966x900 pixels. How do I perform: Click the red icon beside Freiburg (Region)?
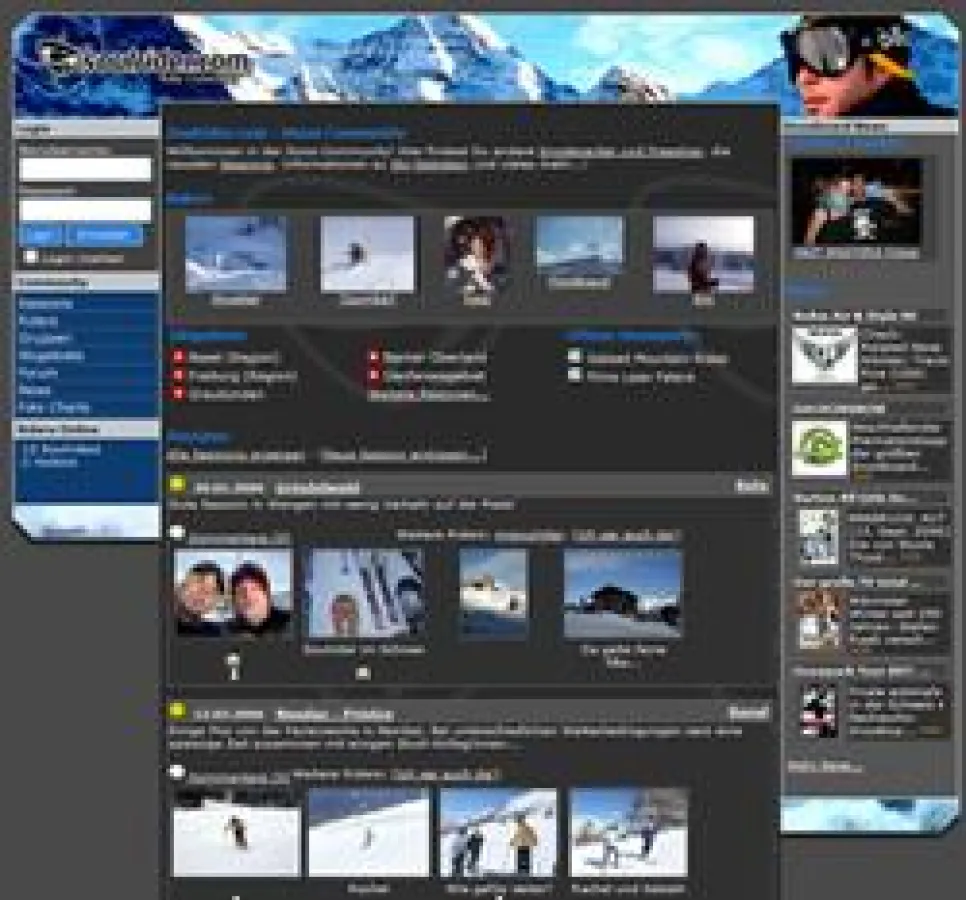click(x=178, y=375)
